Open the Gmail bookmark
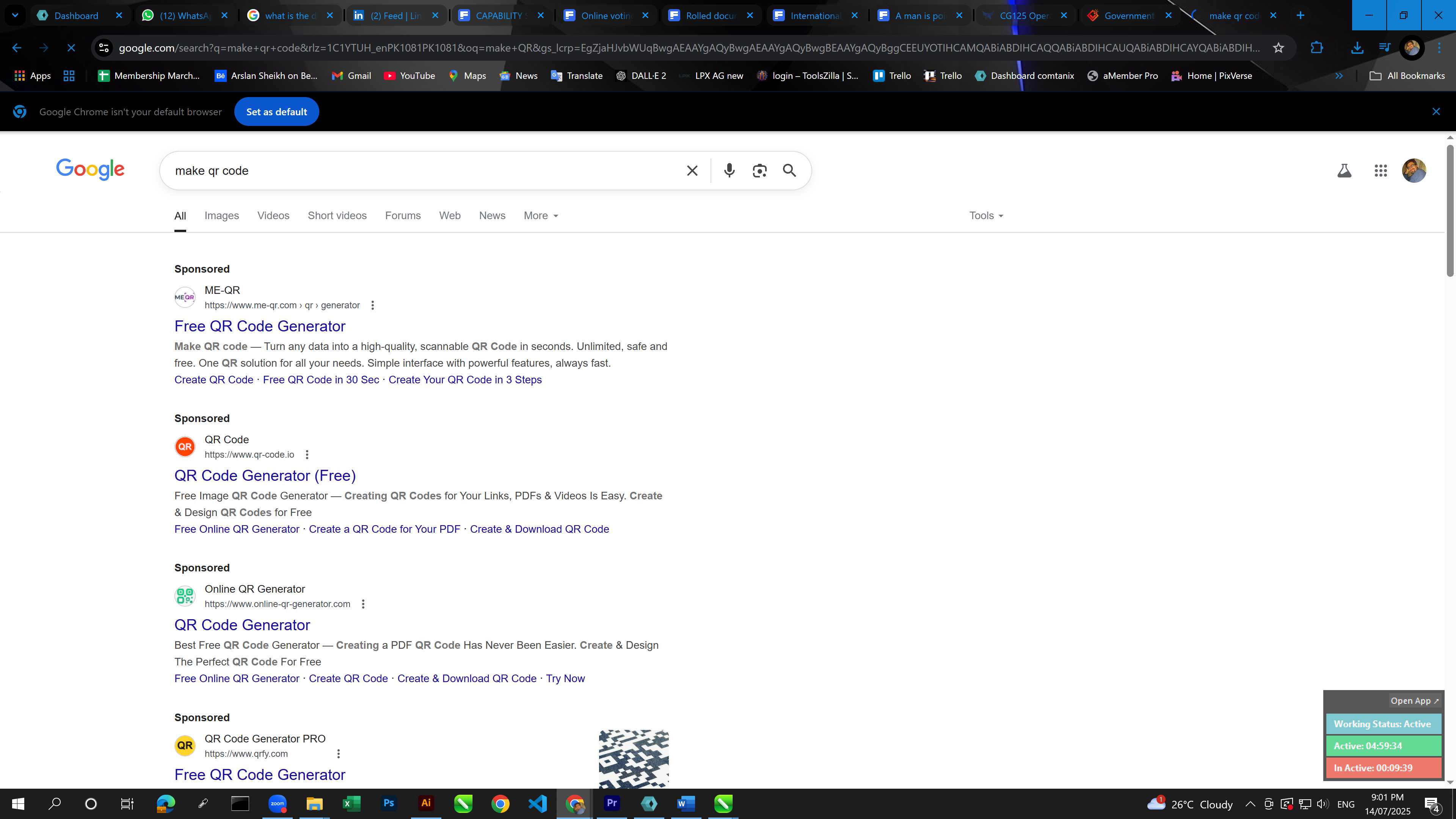This screenshot has height=819, width=1456. tap(351, 75)
